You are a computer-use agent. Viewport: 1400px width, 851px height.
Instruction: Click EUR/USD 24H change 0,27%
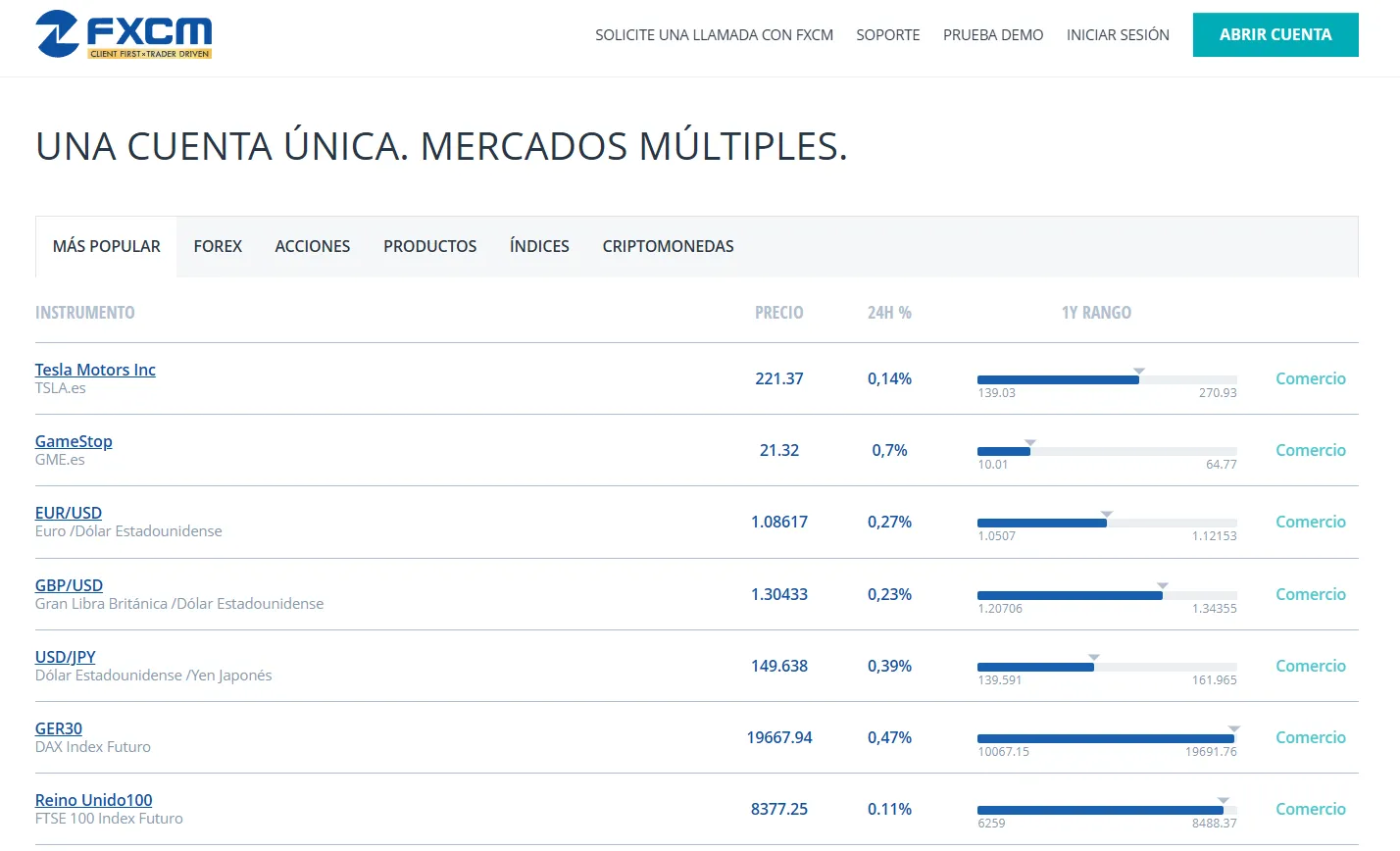pyautogui.click(x=889, y=522)
